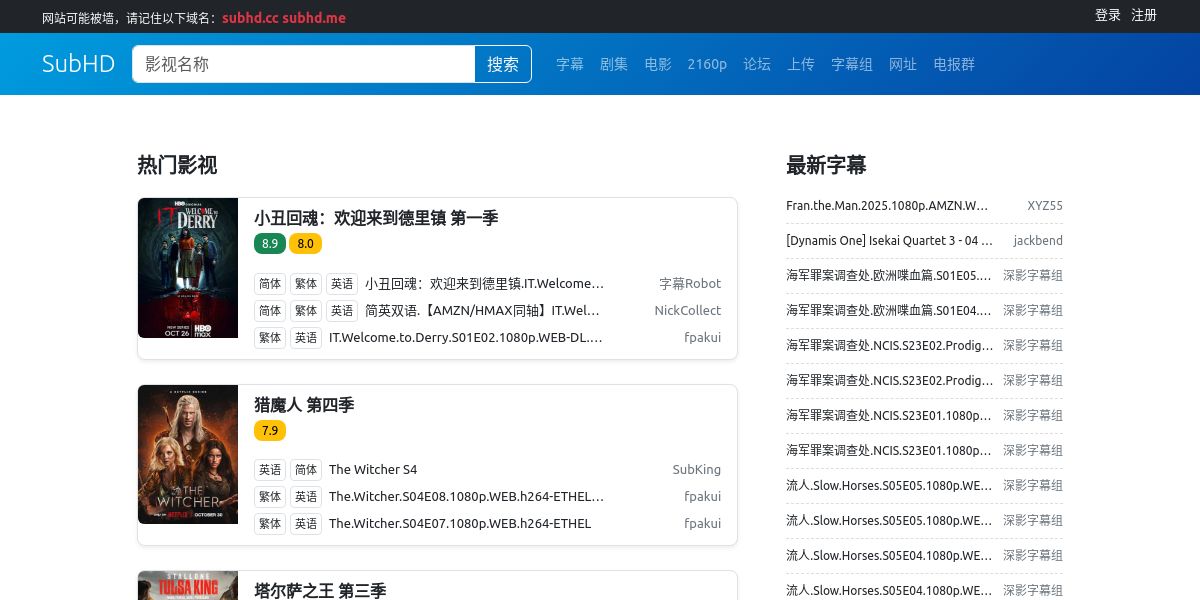Image resolution: width=1200 pixels, height=600 pixels.
Task: Click the 繁体 tag on the Witcher S04E07 row
Action: [270, 524]
